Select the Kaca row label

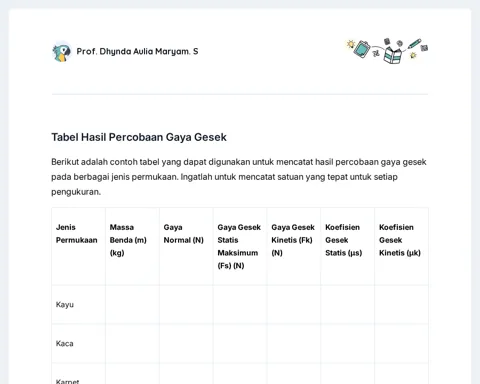click(x=64, y=344)
